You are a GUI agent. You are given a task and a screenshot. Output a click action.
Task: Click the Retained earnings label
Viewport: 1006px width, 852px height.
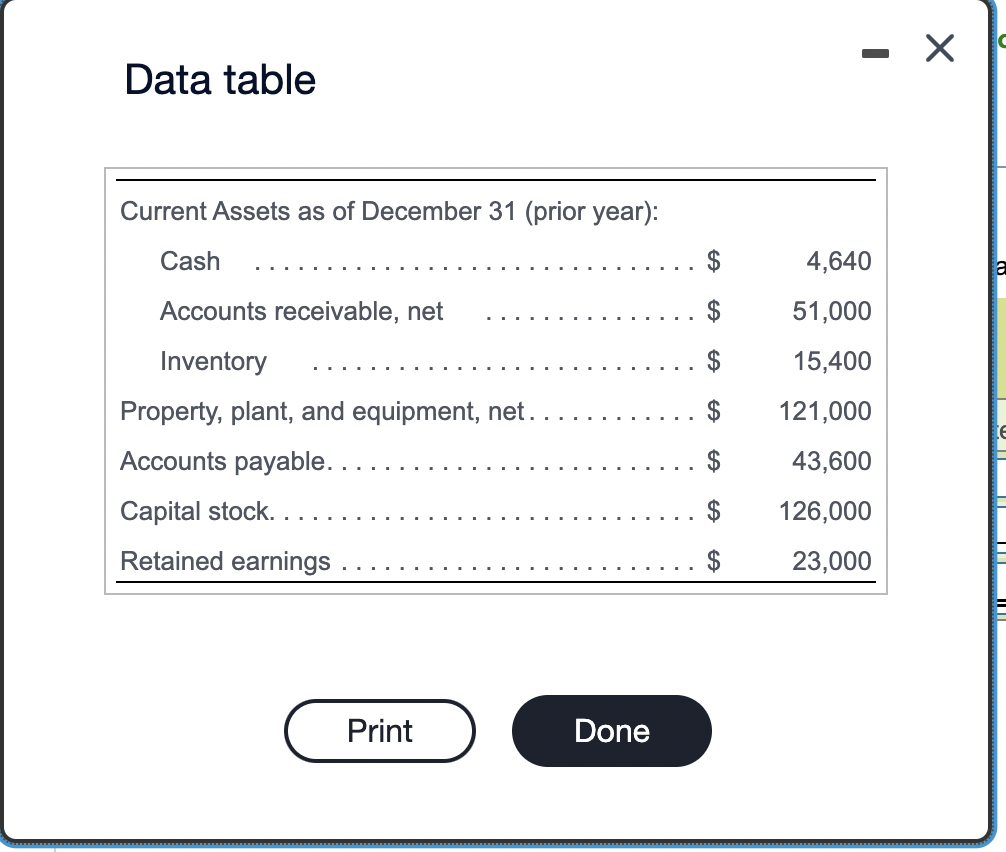225,561
